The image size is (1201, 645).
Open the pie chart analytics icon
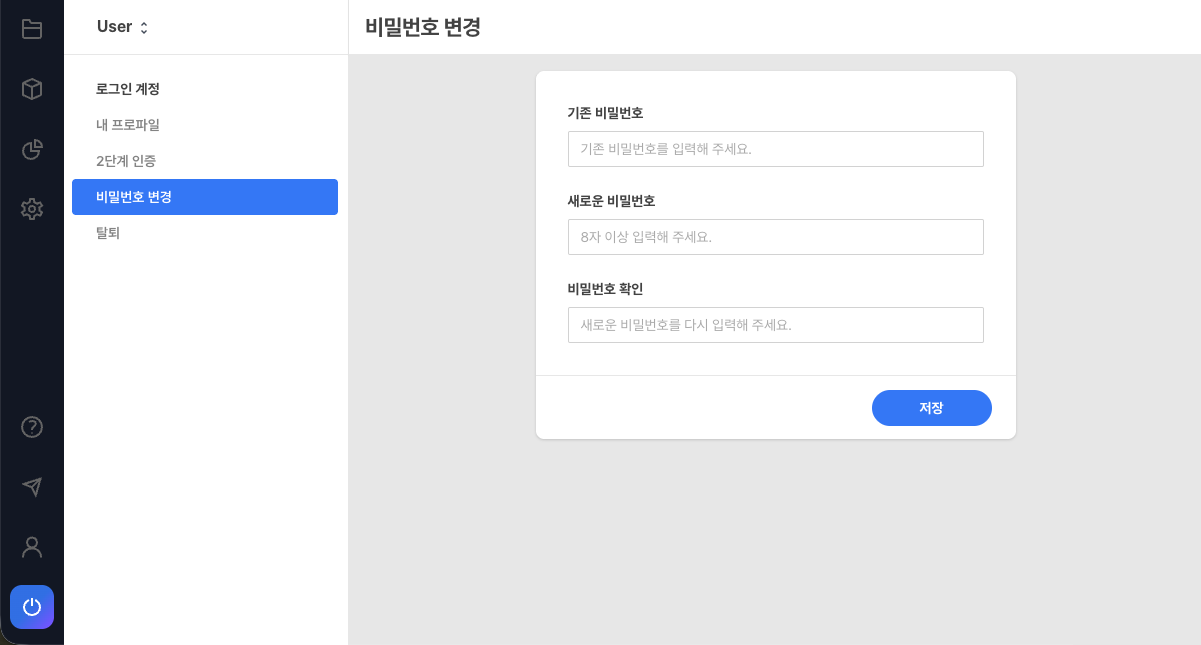pos(31,149)
